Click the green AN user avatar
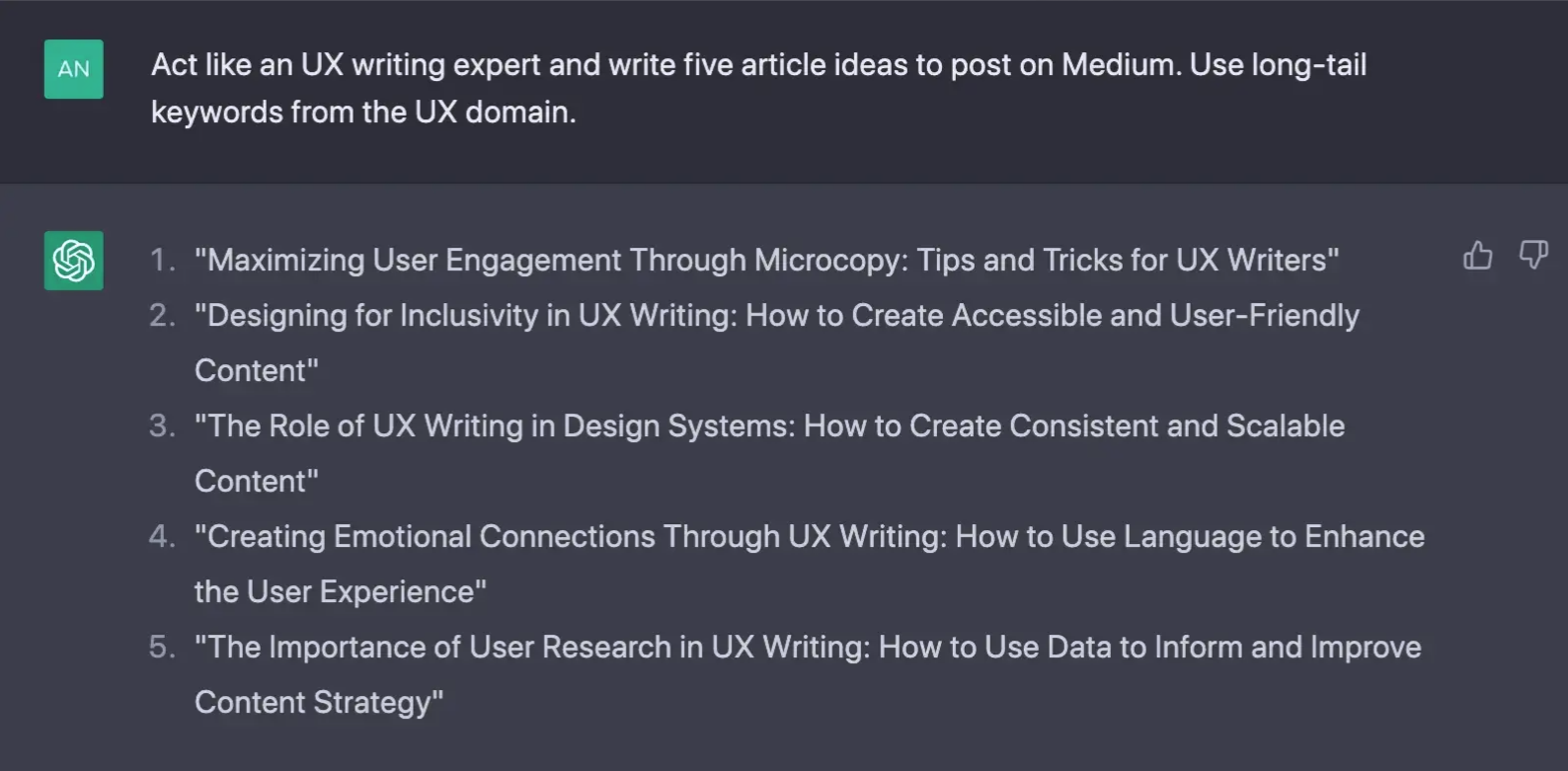Image resolution: width=1568 pixels, height=771 pixels. (74, 69)
